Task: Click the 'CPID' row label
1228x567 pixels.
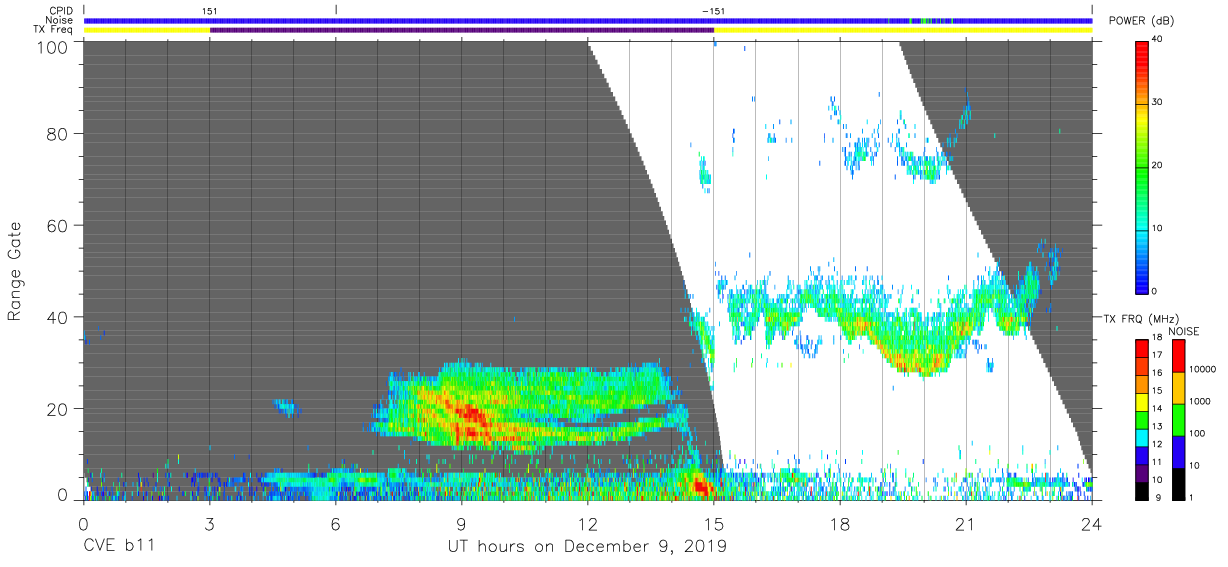Action: click(x=61, y=10)
